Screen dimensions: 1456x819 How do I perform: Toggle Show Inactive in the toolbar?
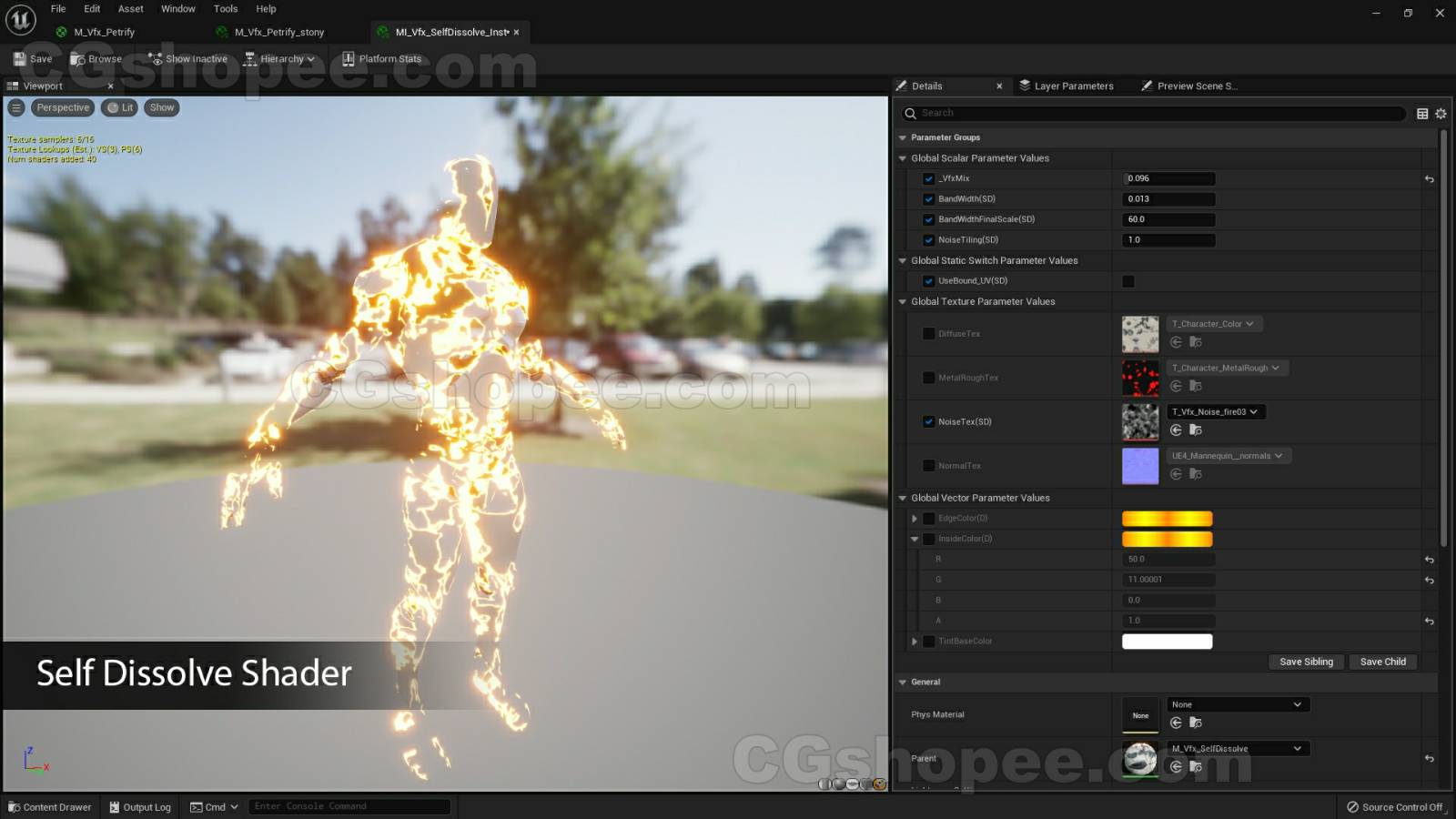tap(187, 58)
